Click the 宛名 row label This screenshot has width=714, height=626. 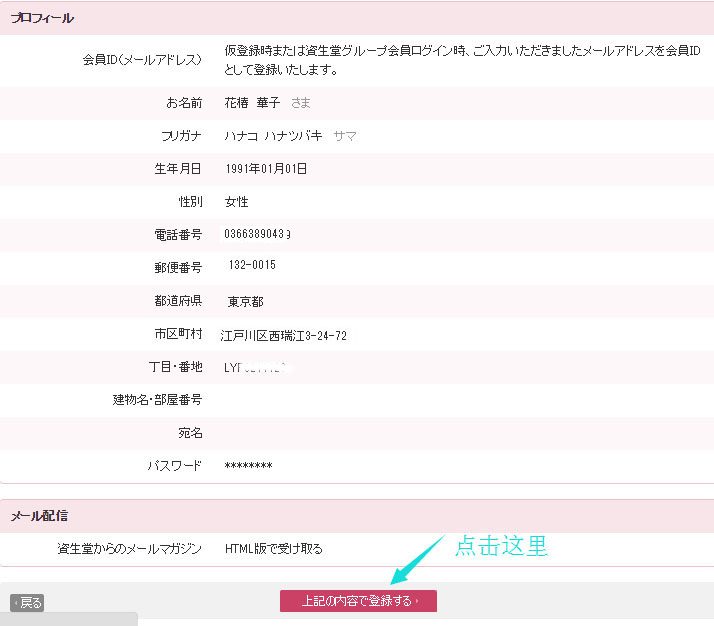[x=190, y=433]
